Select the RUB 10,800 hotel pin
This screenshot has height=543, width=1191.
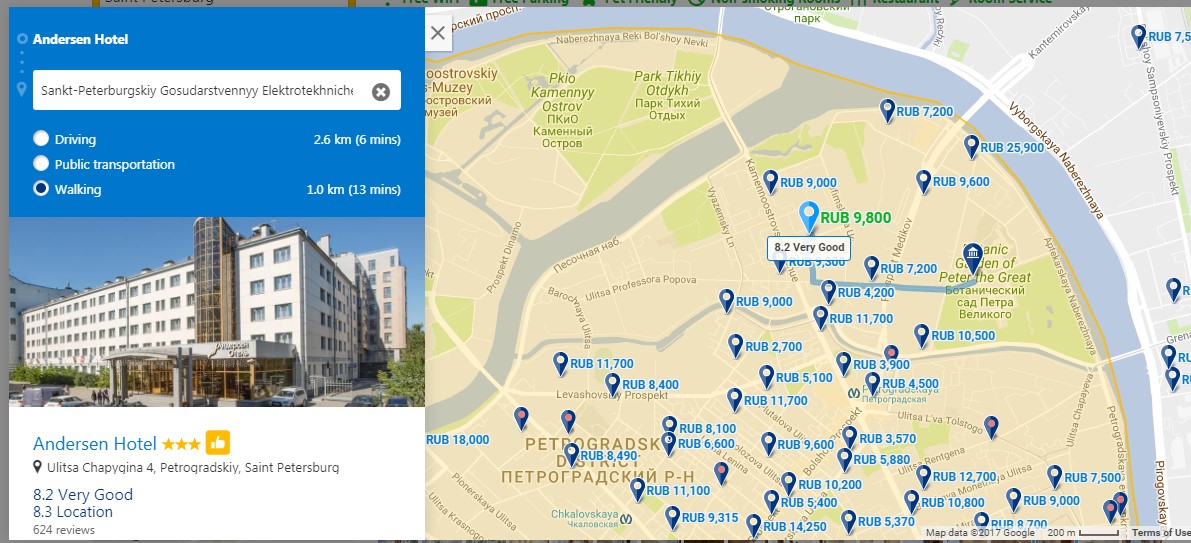[x=911, y=502]
